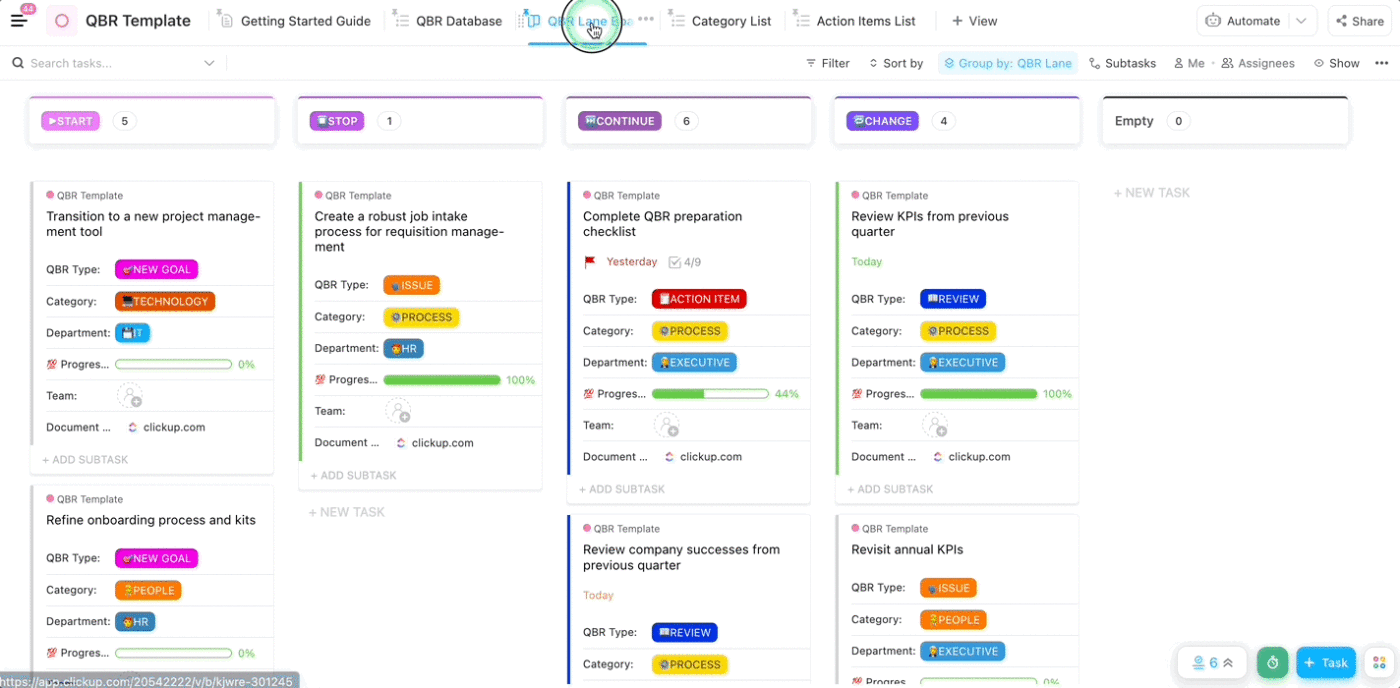Click assign icon on Transition project tool card
This screenshot has height=688, width=1400.
pyautogui.click(x=130, y=396)
